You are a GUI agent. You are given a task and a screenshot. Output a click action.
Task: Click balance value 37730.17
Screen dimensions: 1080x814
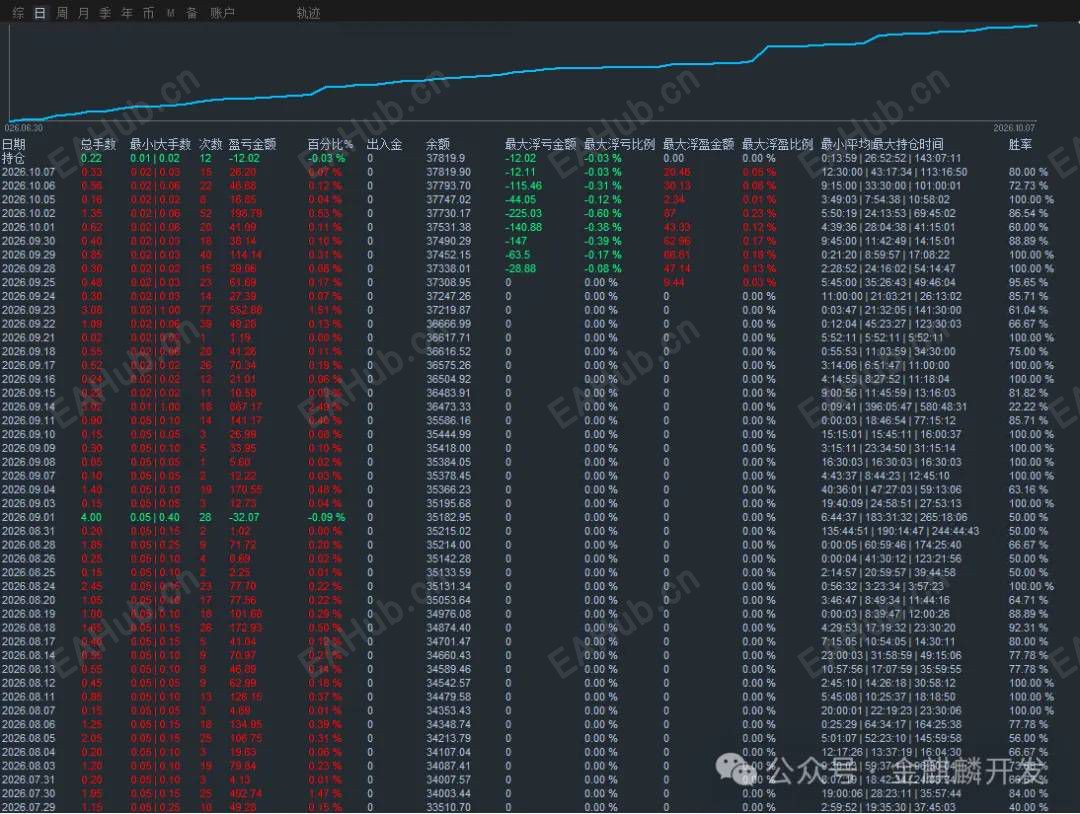click(448, 213)
